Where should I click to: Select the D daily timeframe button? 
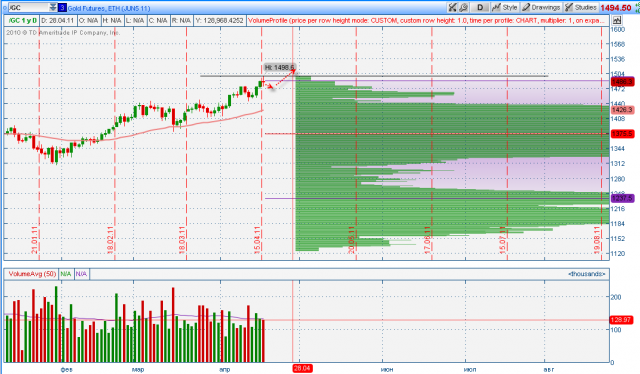480,7
